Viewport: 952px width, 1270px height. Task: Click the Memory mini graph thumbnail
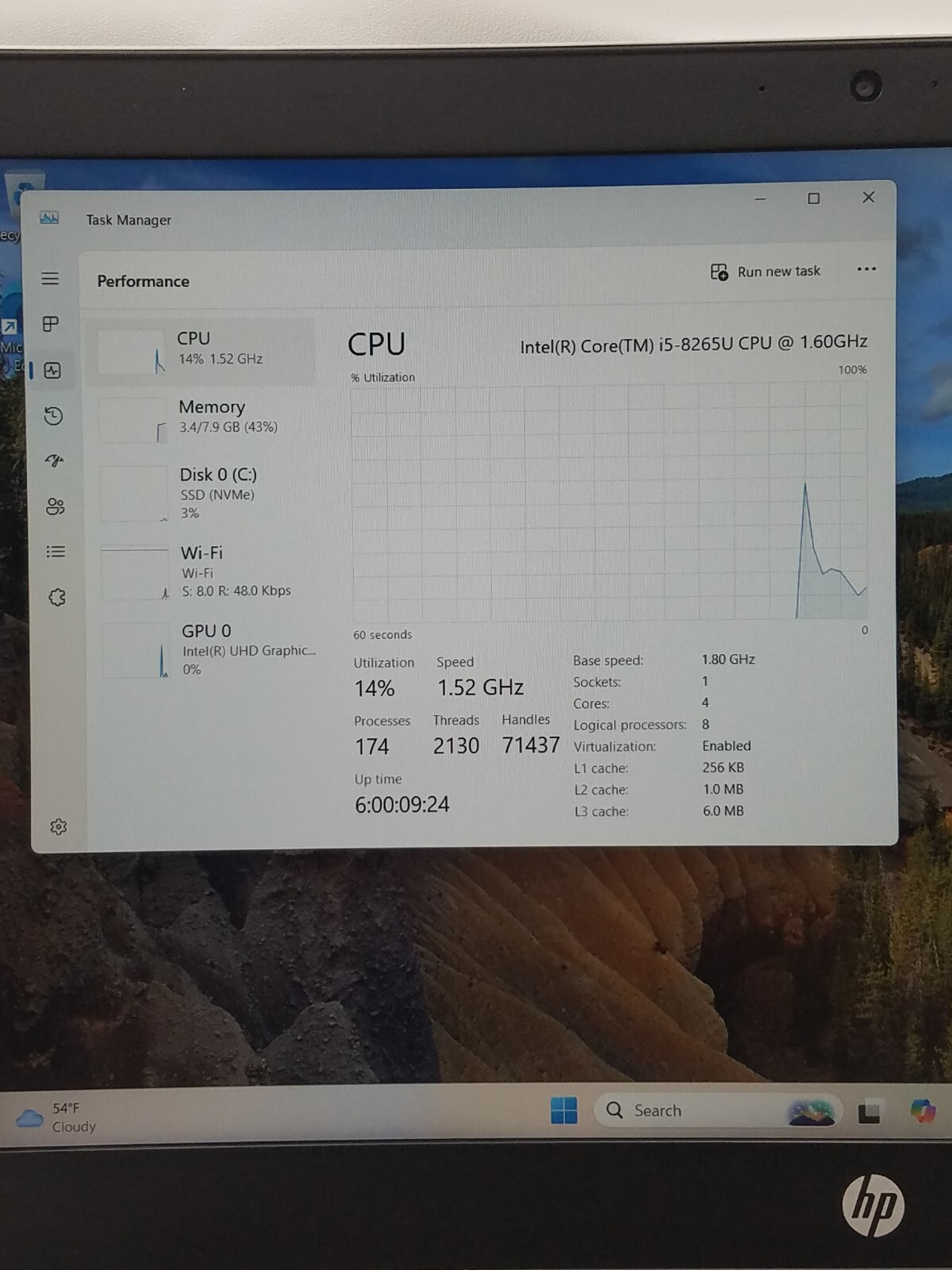[133, 420]
